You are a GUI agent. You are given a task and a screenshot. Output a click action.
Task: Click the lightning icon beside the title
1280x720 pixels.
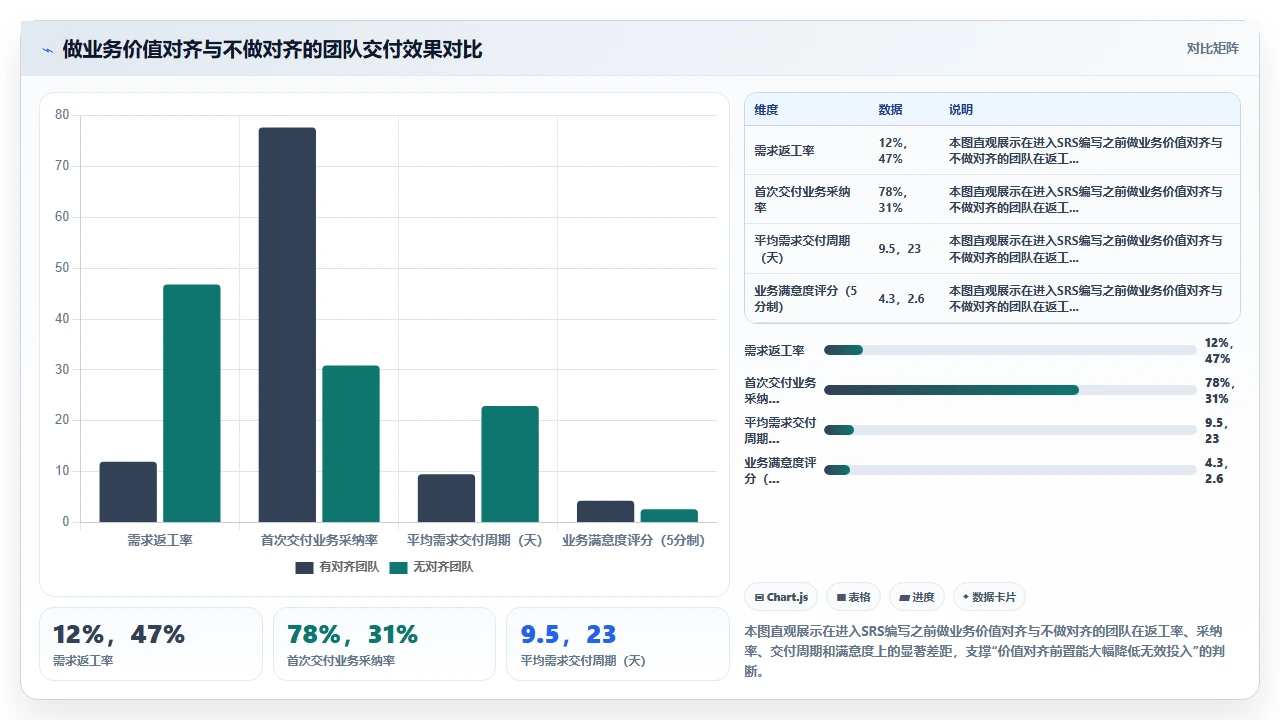click(47, 50)
